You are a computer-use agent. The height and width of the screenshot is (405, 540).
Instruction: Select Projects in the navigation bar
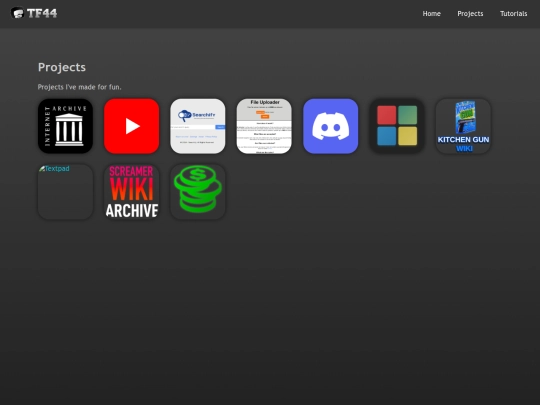pyautogui.click(x=470, y=14)
